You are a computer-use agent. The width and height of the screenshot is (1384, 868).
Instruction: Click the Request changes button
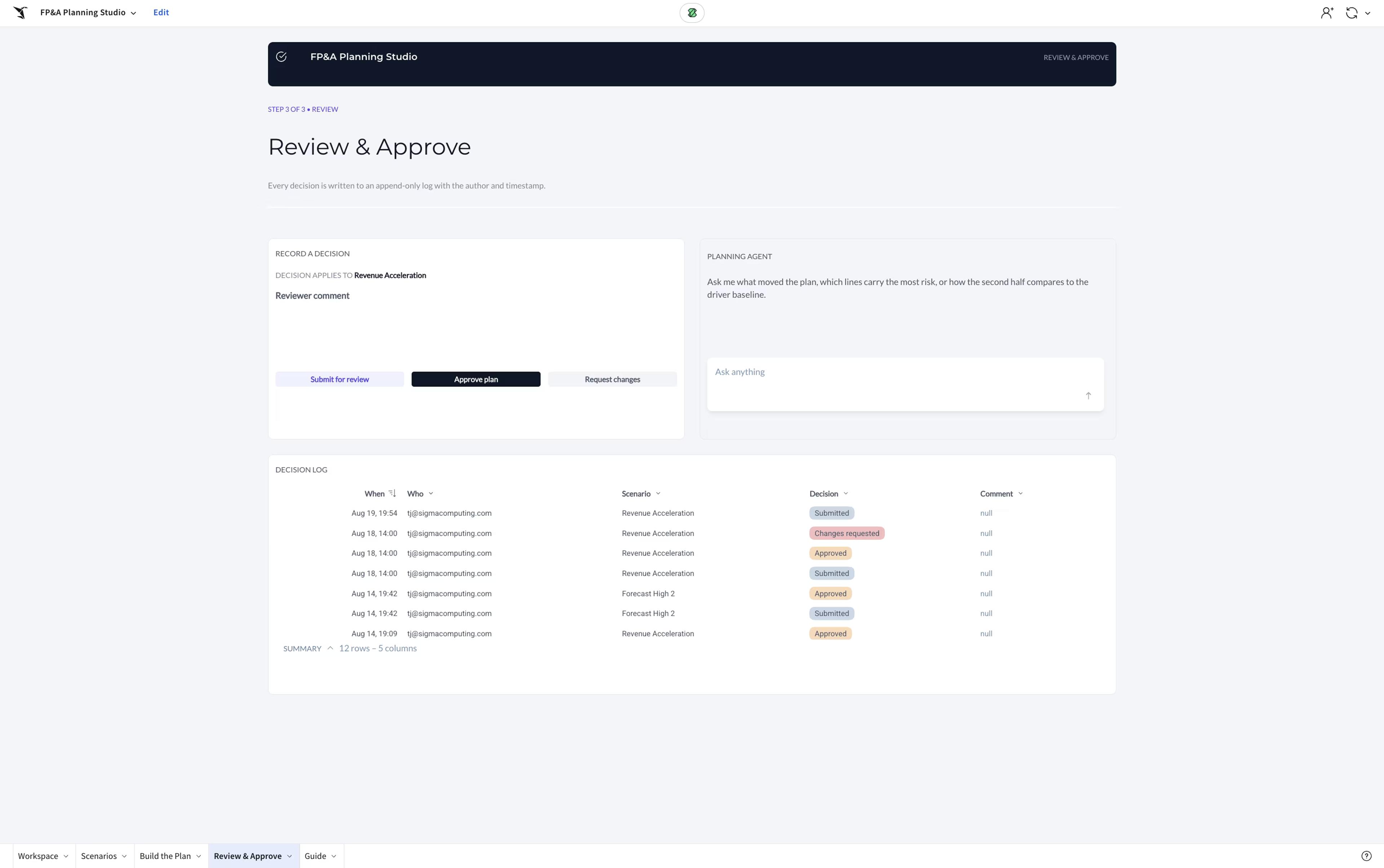[x=612, y=380]
